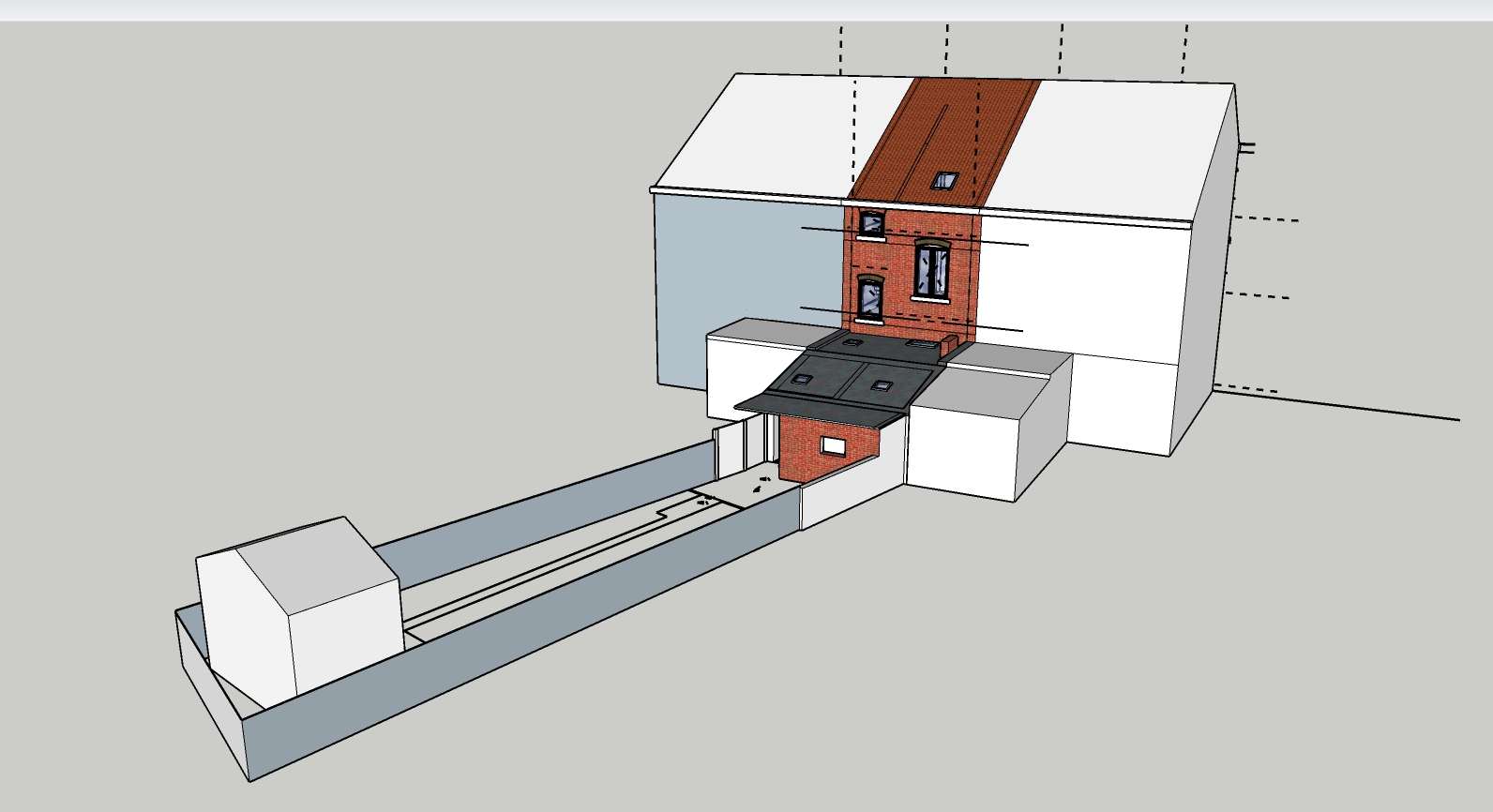Image resolution: width=1493 pixels, height=812 pixels.
Task: Select the small brick chimney on the flat roof
Action: point(947,346)
